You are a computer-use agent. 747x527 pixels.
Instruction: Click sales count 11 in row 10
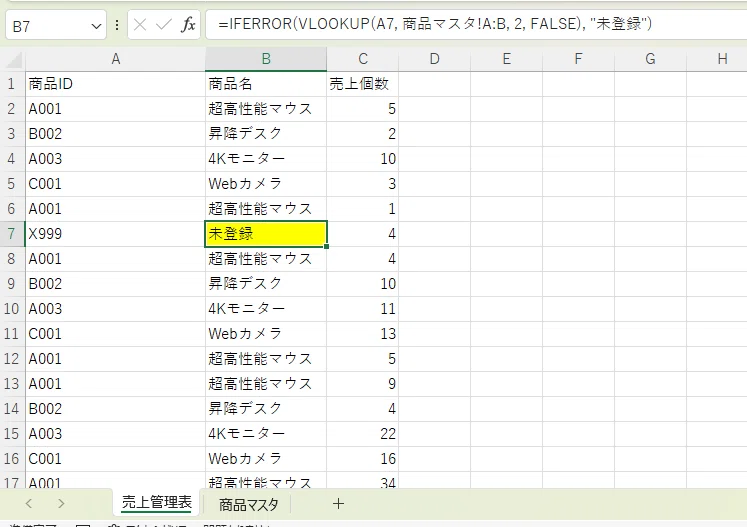363,309
